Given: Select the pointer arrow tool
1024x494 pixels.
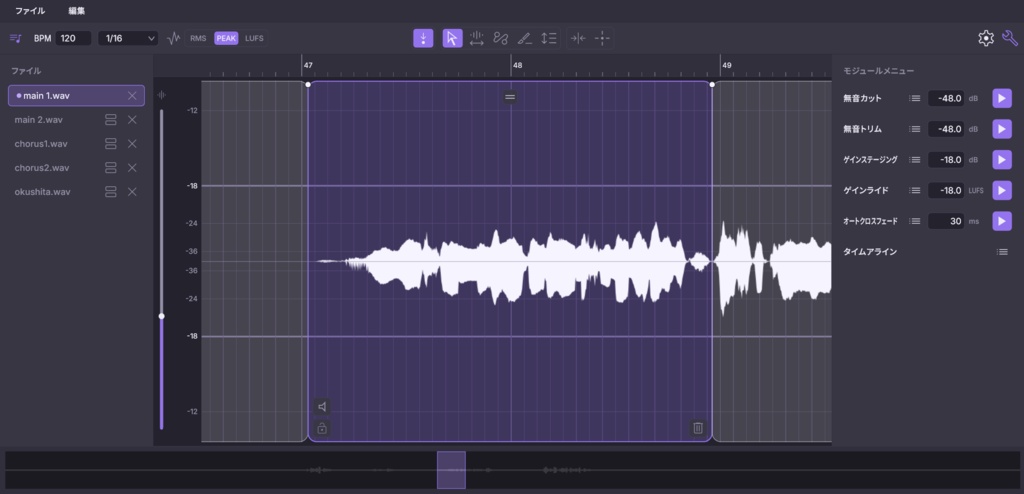Looking at the screenshot, I should pos(452,39).
